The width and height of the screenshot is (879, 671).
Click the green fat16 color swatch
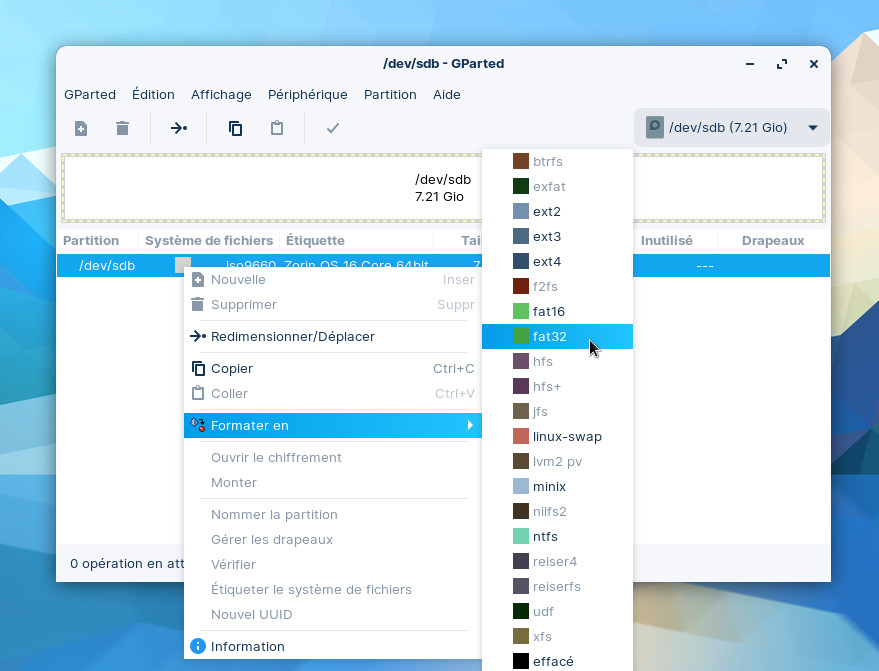pyautogui.click(x=520, y=311)
